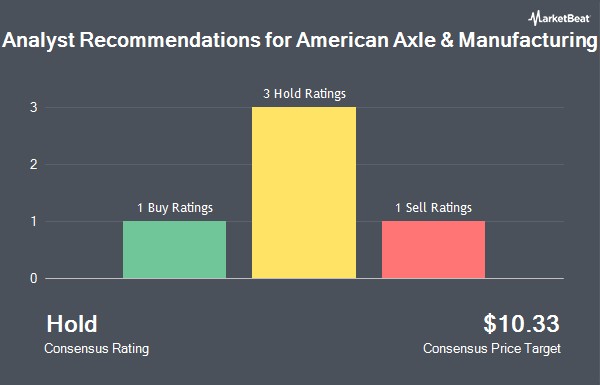Select the red Sell Ratings bar

[x=434, y=250]
